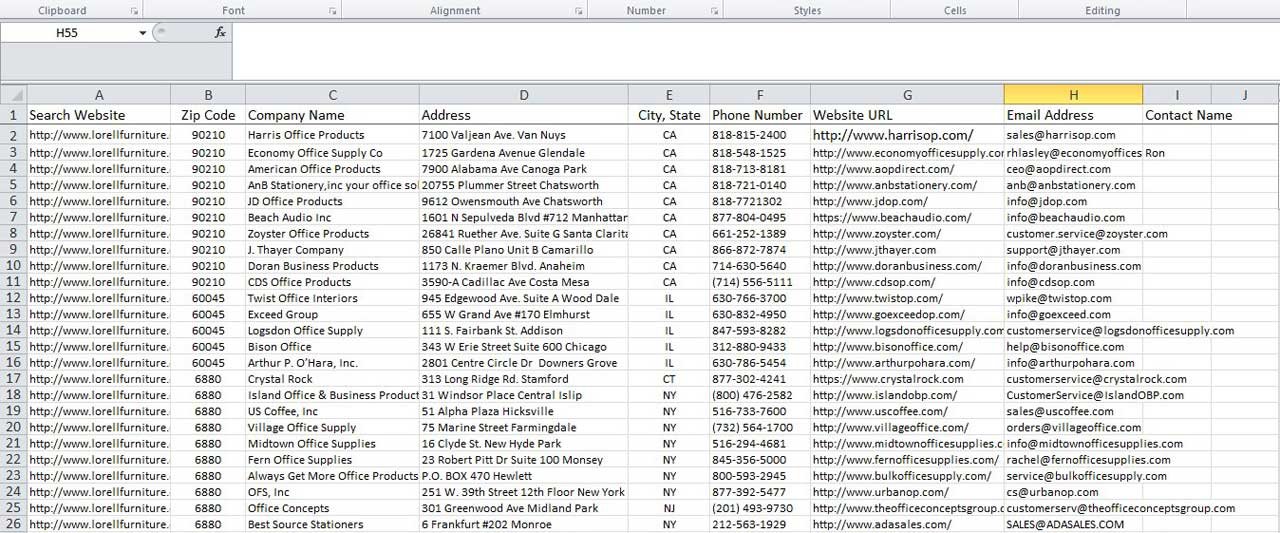This screenshot has width=1280, height=533.
Task: Click the info@goexceed.com cell
Action: [x=1073, y=314]
